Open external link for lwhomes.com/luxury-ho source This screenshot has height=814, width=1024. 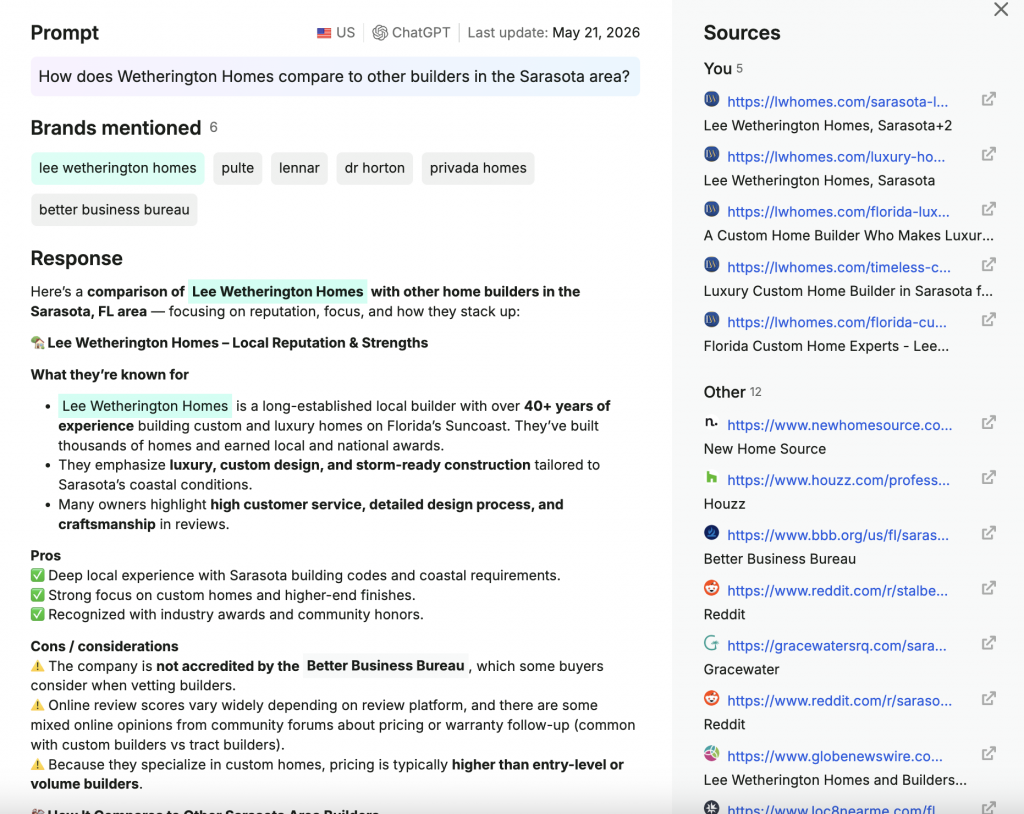click(x=989, y=154)
